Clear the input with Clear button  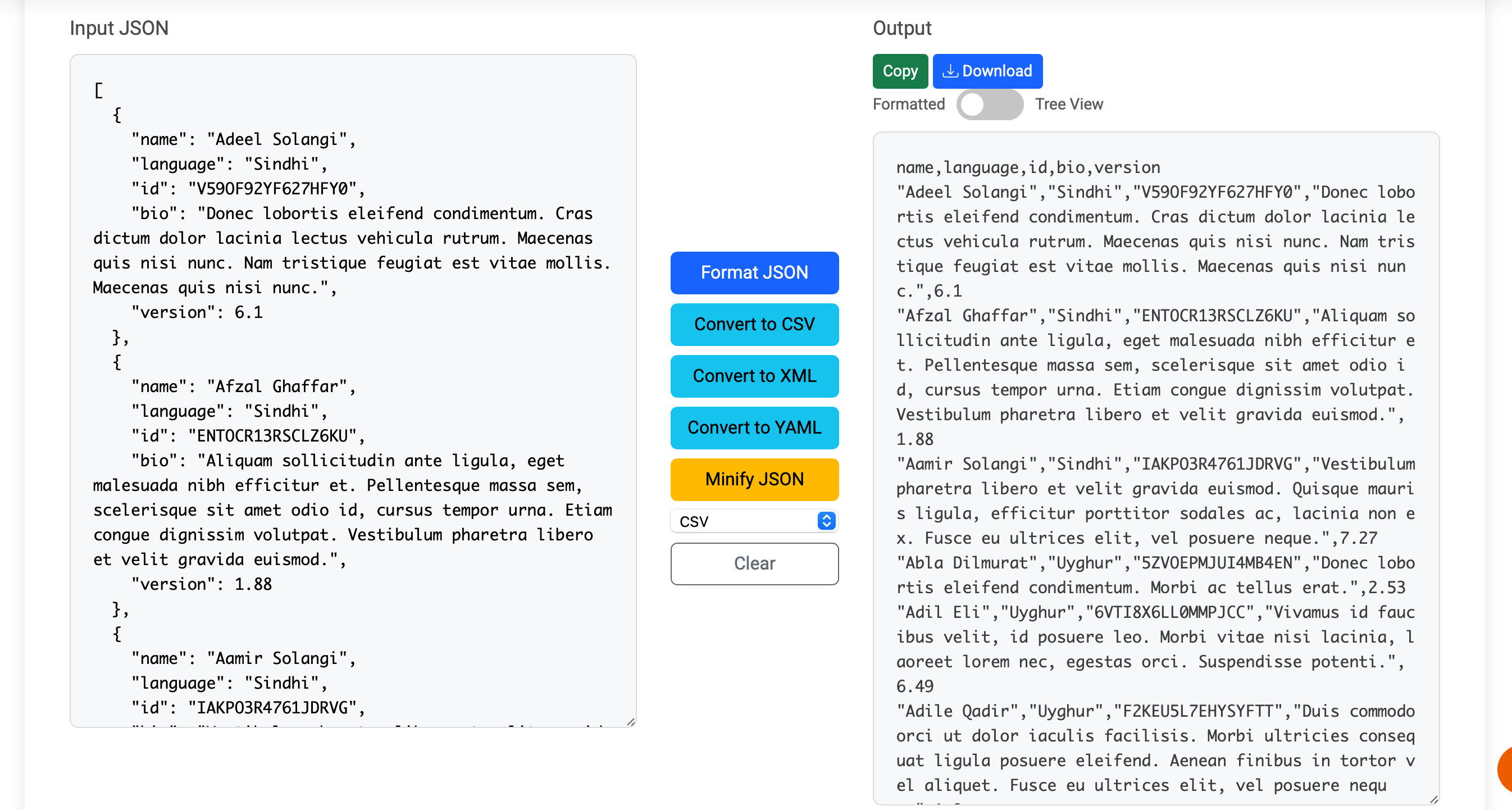(x=754, y=563)
